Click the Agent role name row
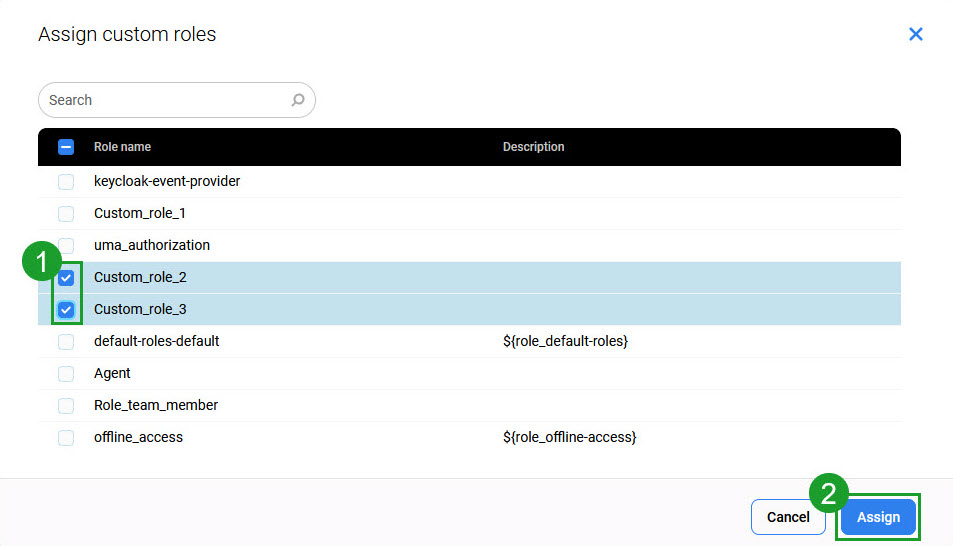 [112, 373]
